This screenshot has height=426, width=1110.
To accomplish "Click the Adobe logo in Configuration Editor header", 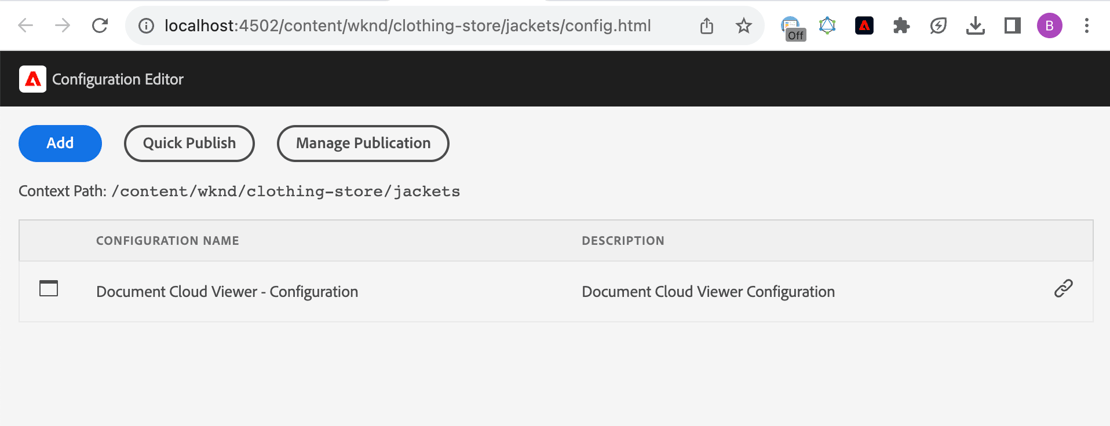I will tap(33, 79).
